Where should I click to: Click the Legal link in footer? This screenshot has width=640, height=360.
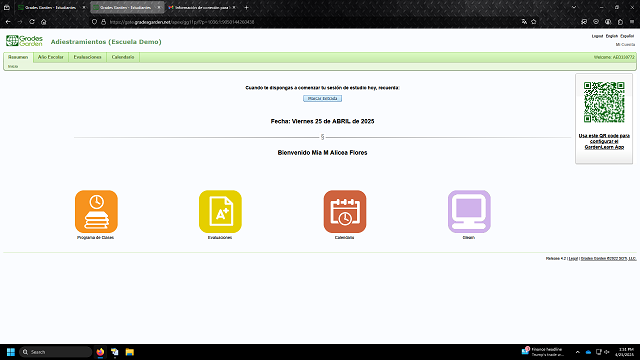coord(573,258)
